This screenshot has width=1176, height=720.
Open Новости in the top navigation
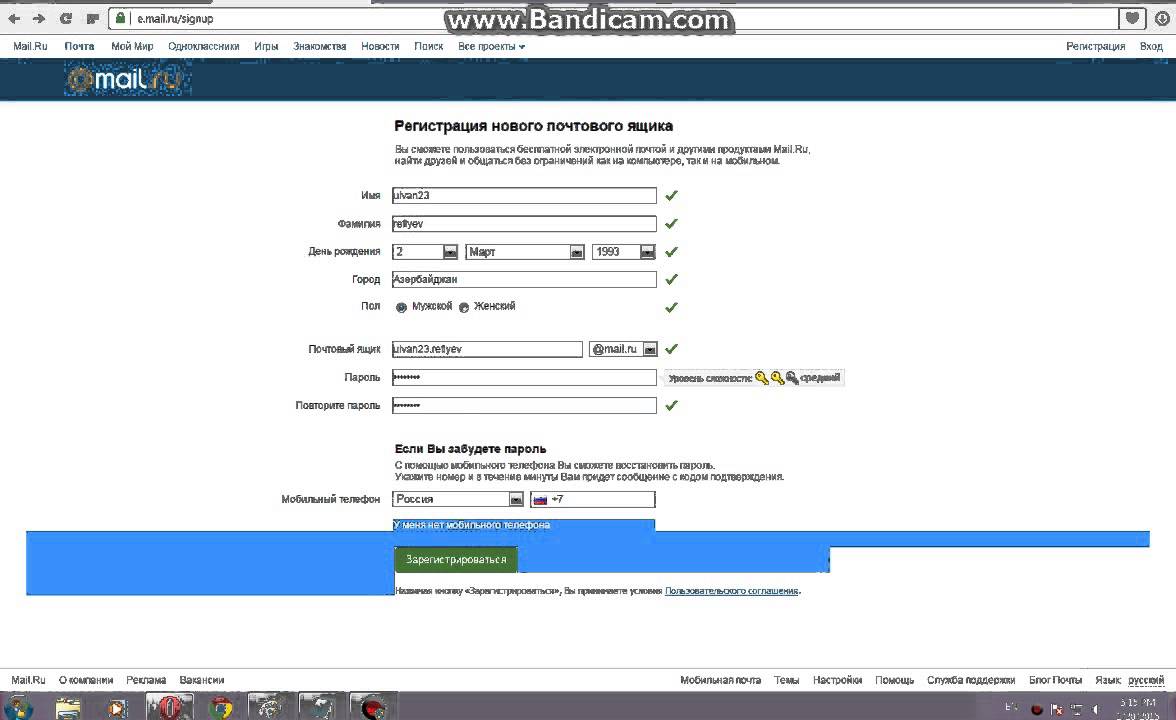pos(380,46)
